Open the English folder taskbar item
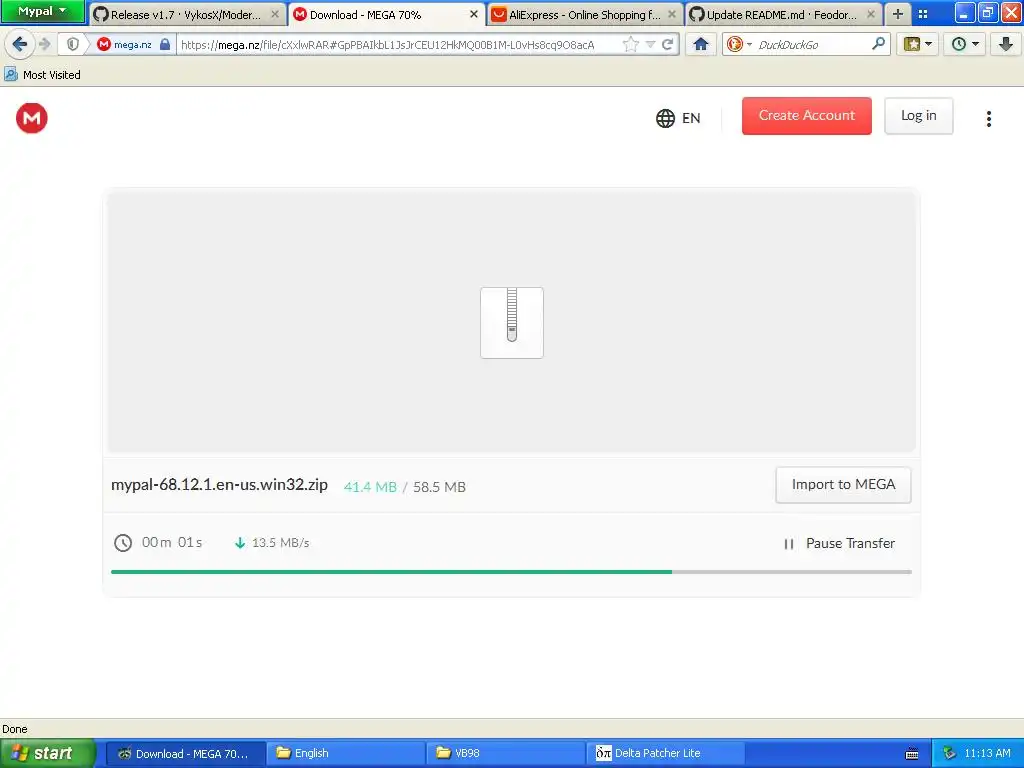 [x=345, y=753]
